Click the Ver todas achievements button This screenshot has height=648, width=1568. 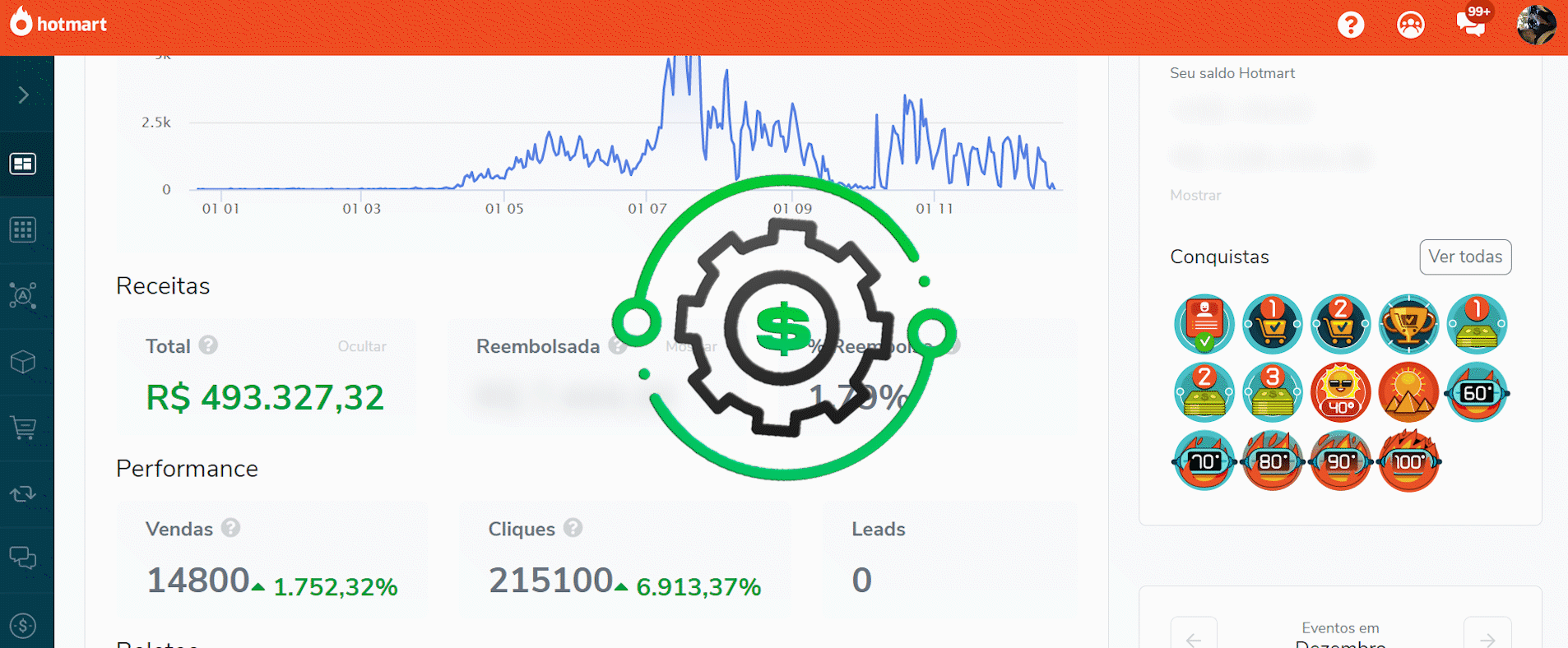pos(1464,257)
